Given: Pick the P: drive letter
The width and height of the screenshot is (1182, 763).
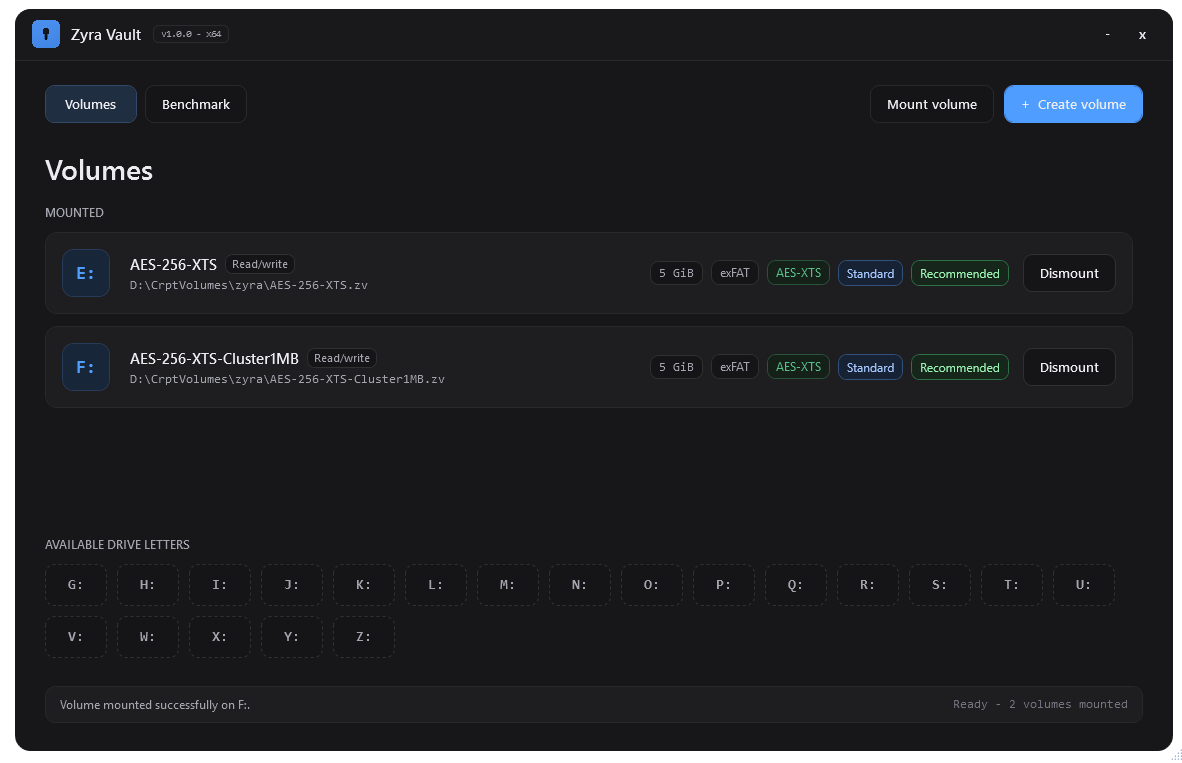Looking at the screenshot, I should [724, 585].
